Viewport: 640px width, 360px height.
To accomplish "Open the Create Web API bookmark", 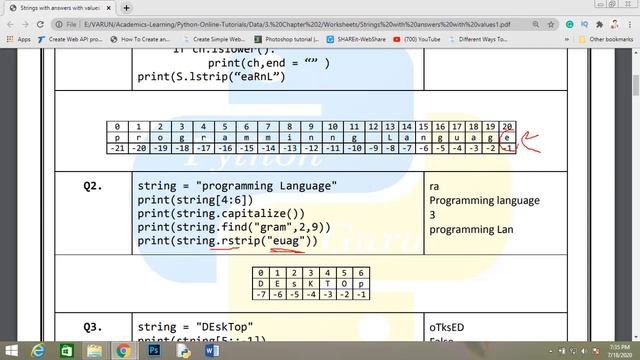I will [x=70, y=39].
